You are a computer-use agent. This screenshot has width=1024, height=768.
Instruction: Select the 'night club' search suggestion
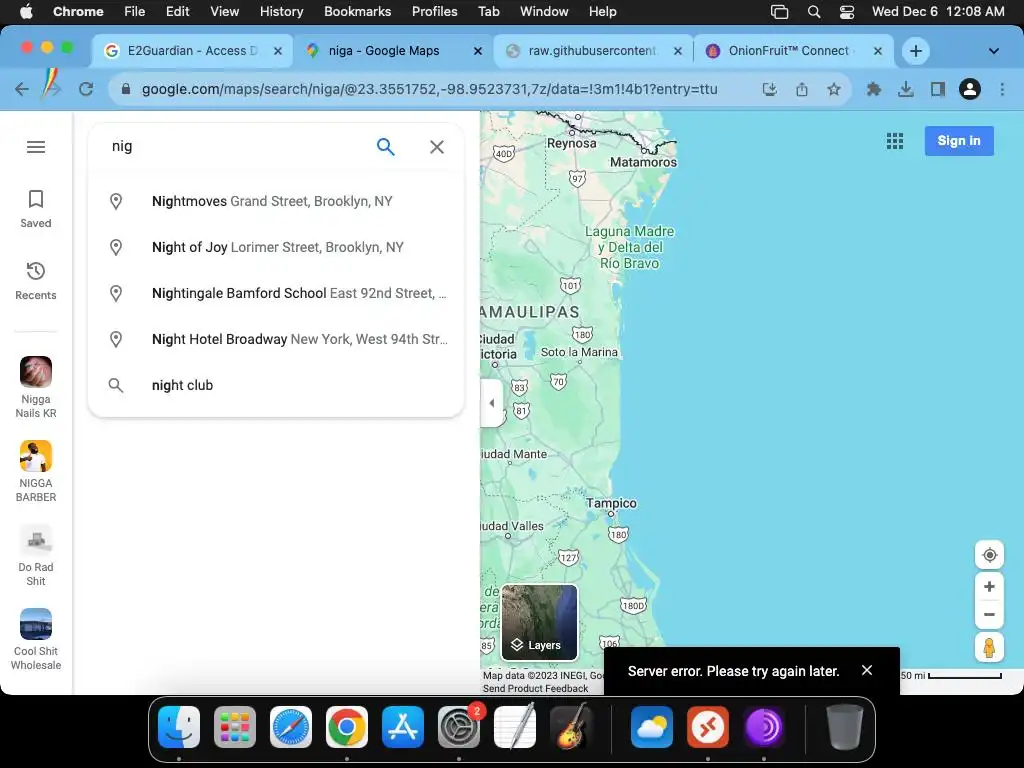(x=276, y=385)
